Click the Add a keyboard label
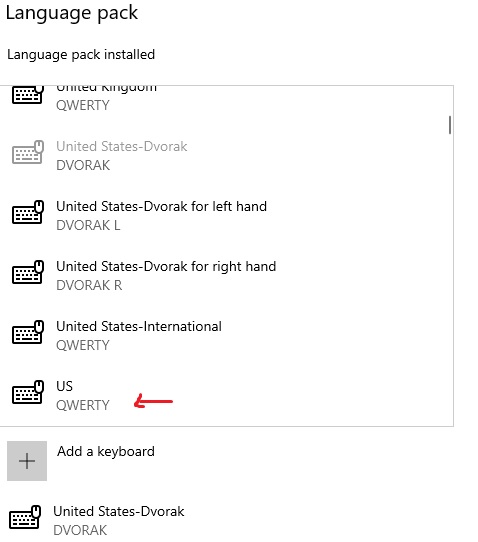 [106, 451]
